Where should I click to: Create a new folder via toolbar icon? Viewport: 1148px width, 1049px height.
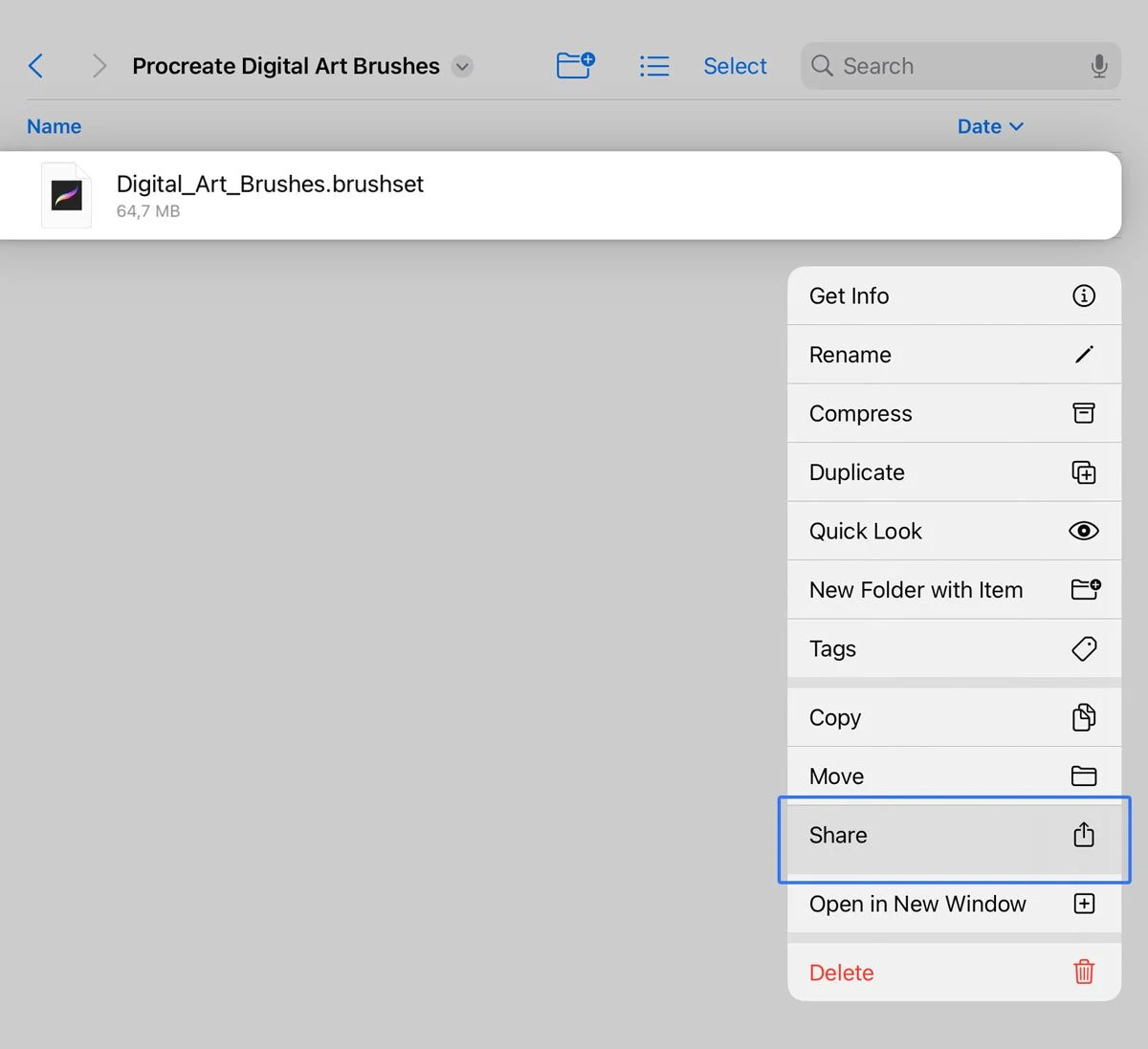tap(576, 65)
